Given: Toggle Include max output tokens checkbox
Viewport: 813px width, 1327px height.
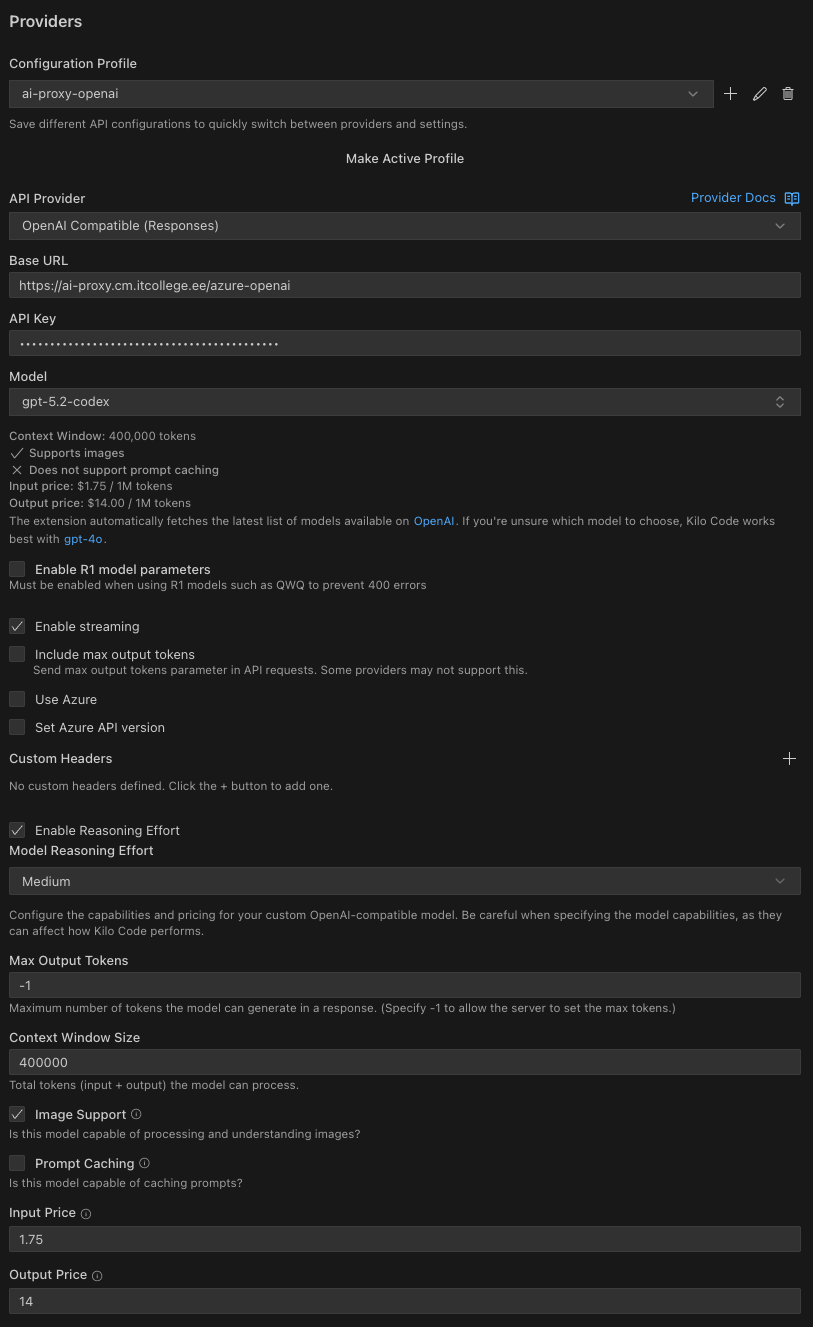Looking at the screenshot, I should pos(17,654).
